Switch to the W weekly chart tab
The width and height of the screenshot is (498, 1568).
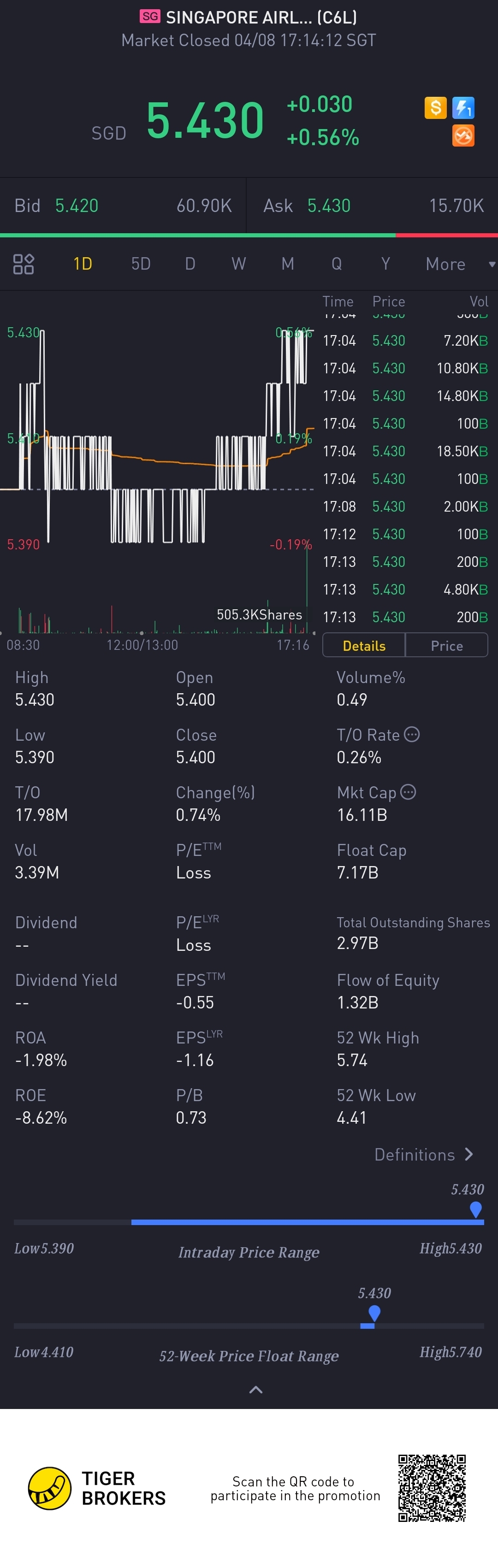[239, 264]
